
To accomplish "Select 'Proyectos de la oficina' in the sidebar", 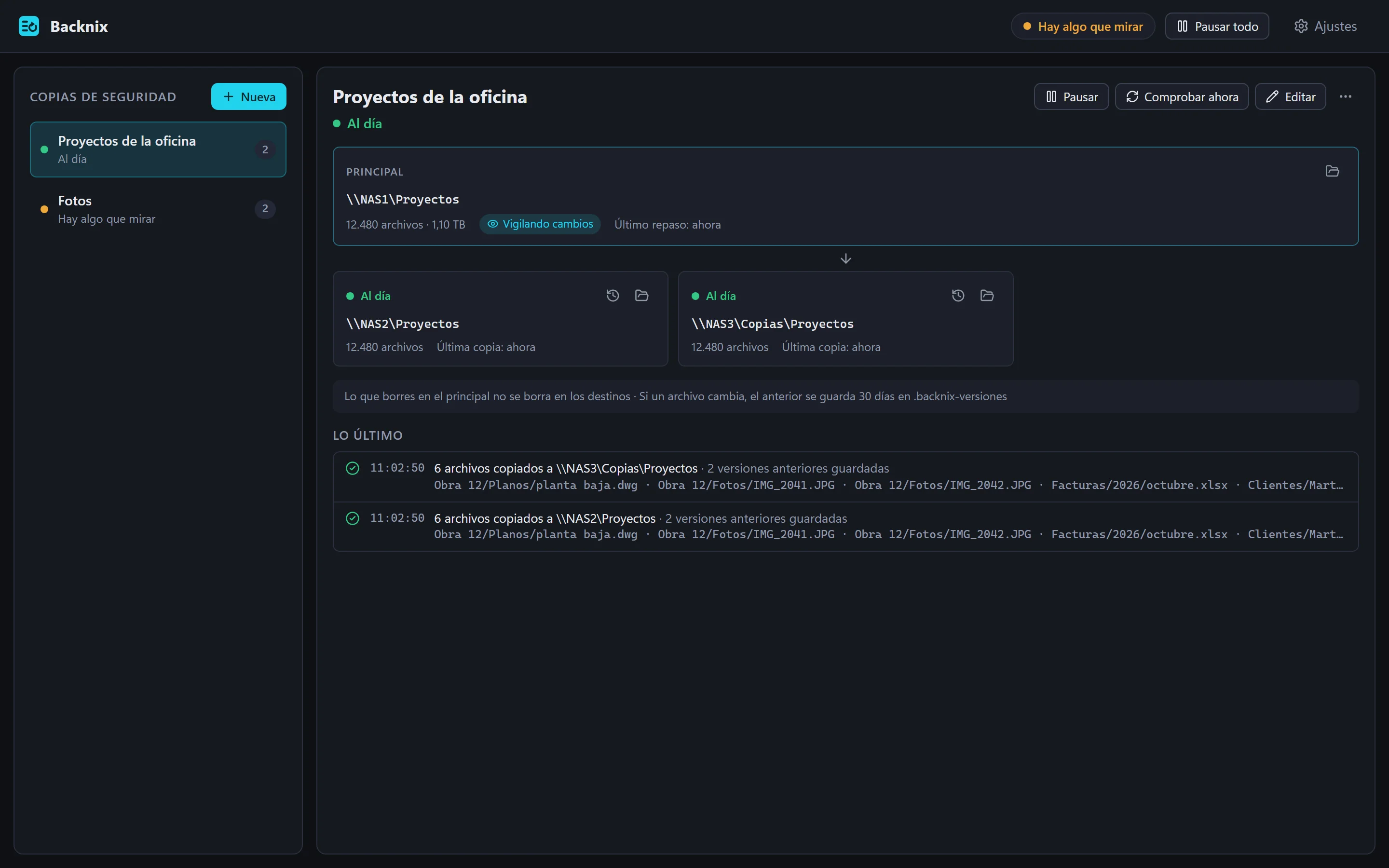I will (158, 149).
